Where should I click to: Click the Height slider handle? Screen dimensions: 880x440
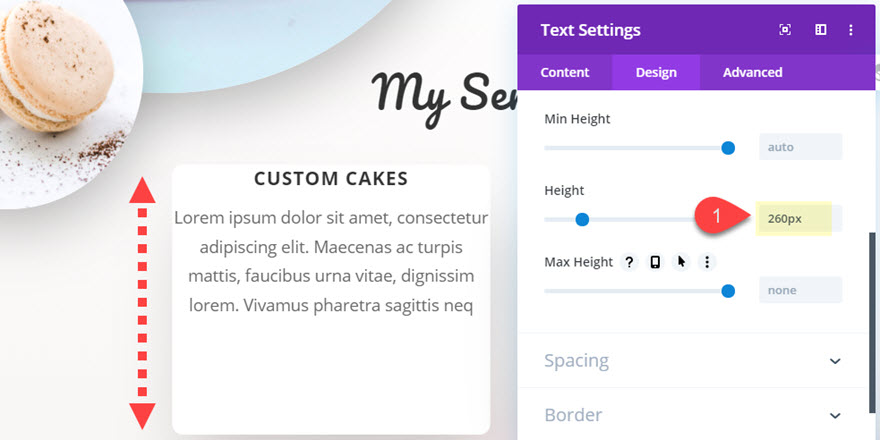tap(583, 219)
